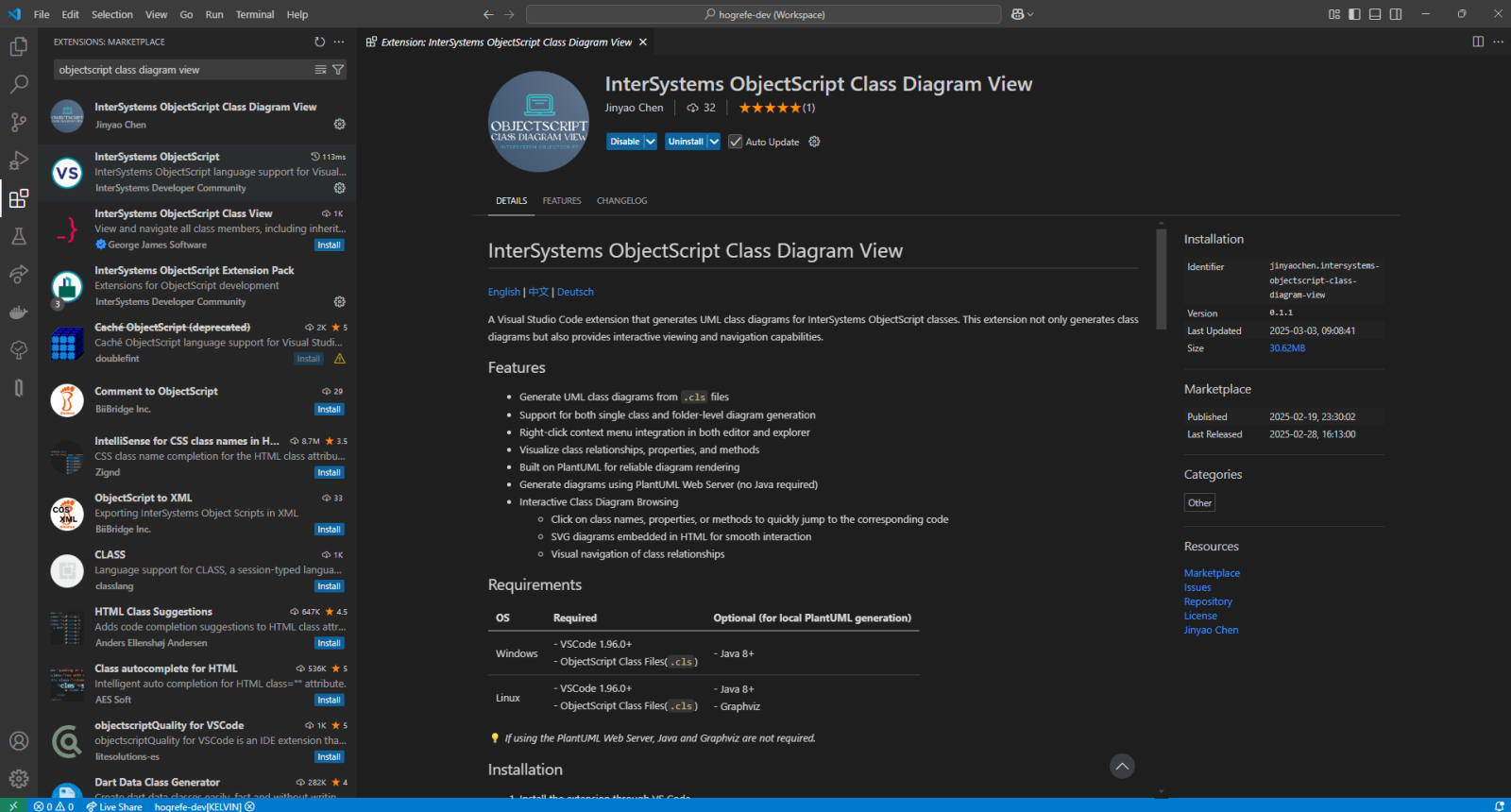Click the scroll-to-top arrow button
This screenshot has height=812, width=1511.
click(x=1122, y=767)
